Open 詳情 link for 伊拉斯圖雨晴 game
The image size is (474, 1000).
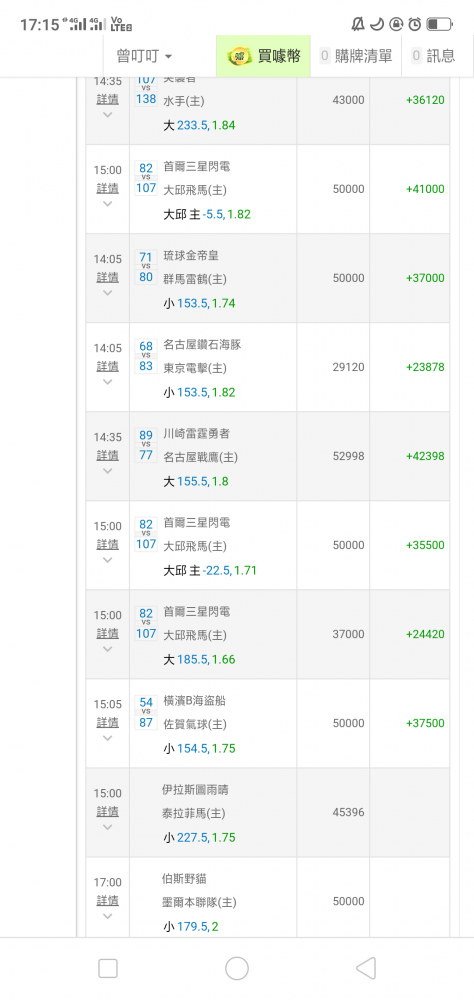[x=107, y=811]
